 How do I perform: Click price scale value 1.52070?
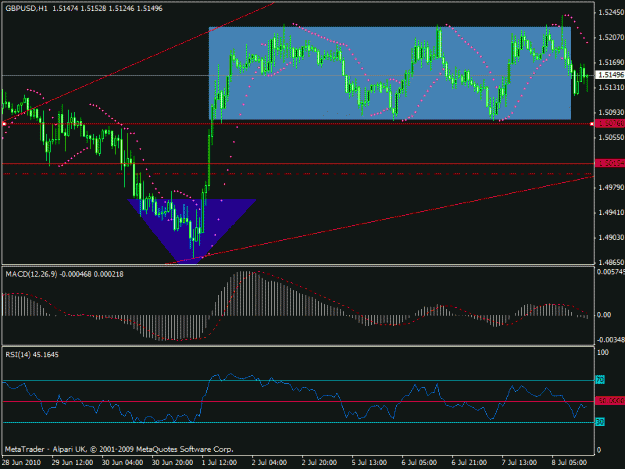611,37
